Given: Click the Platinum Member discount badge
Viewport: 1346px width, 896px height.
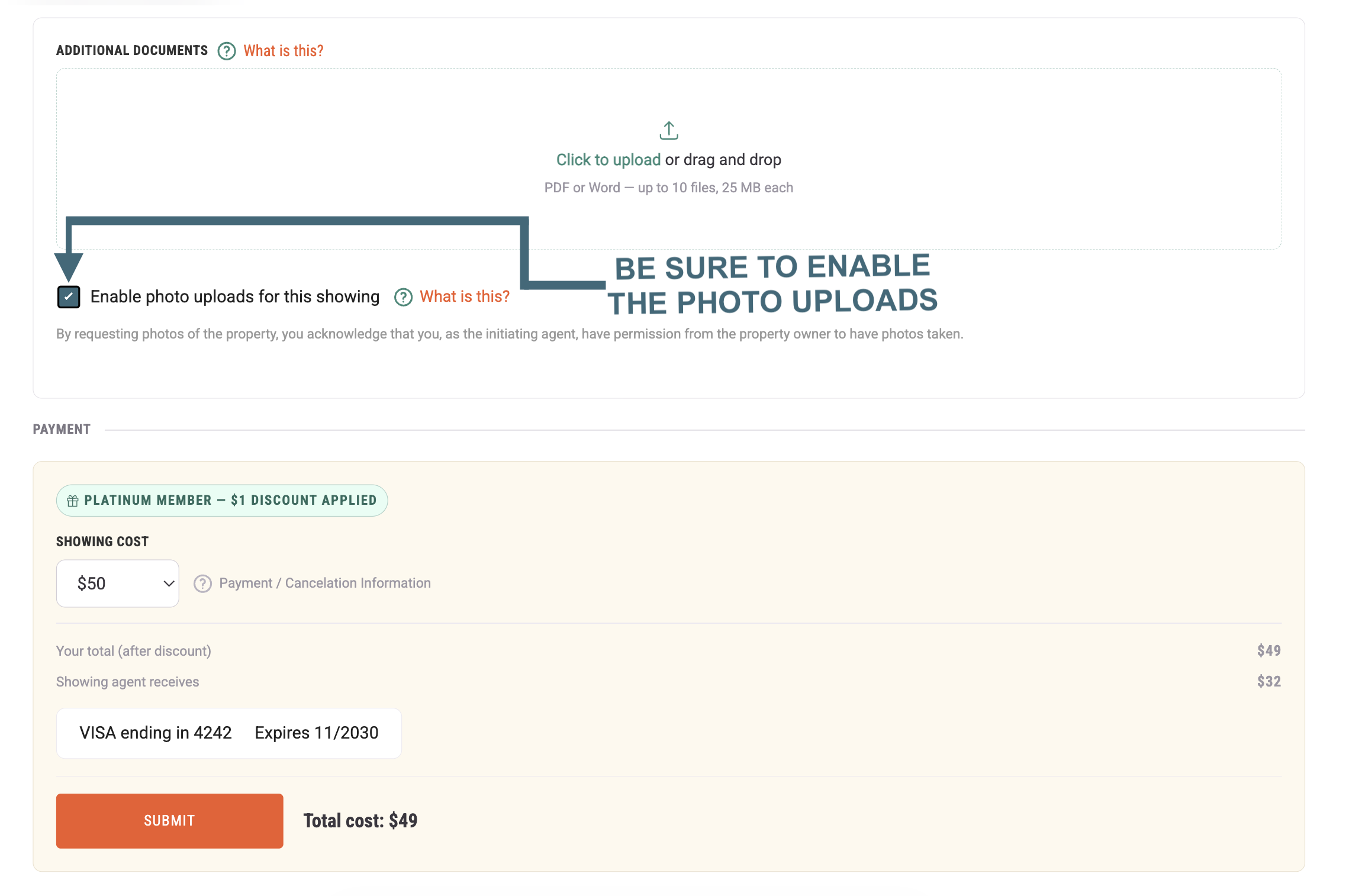Looking at the screenshot, I should (222, 501).
